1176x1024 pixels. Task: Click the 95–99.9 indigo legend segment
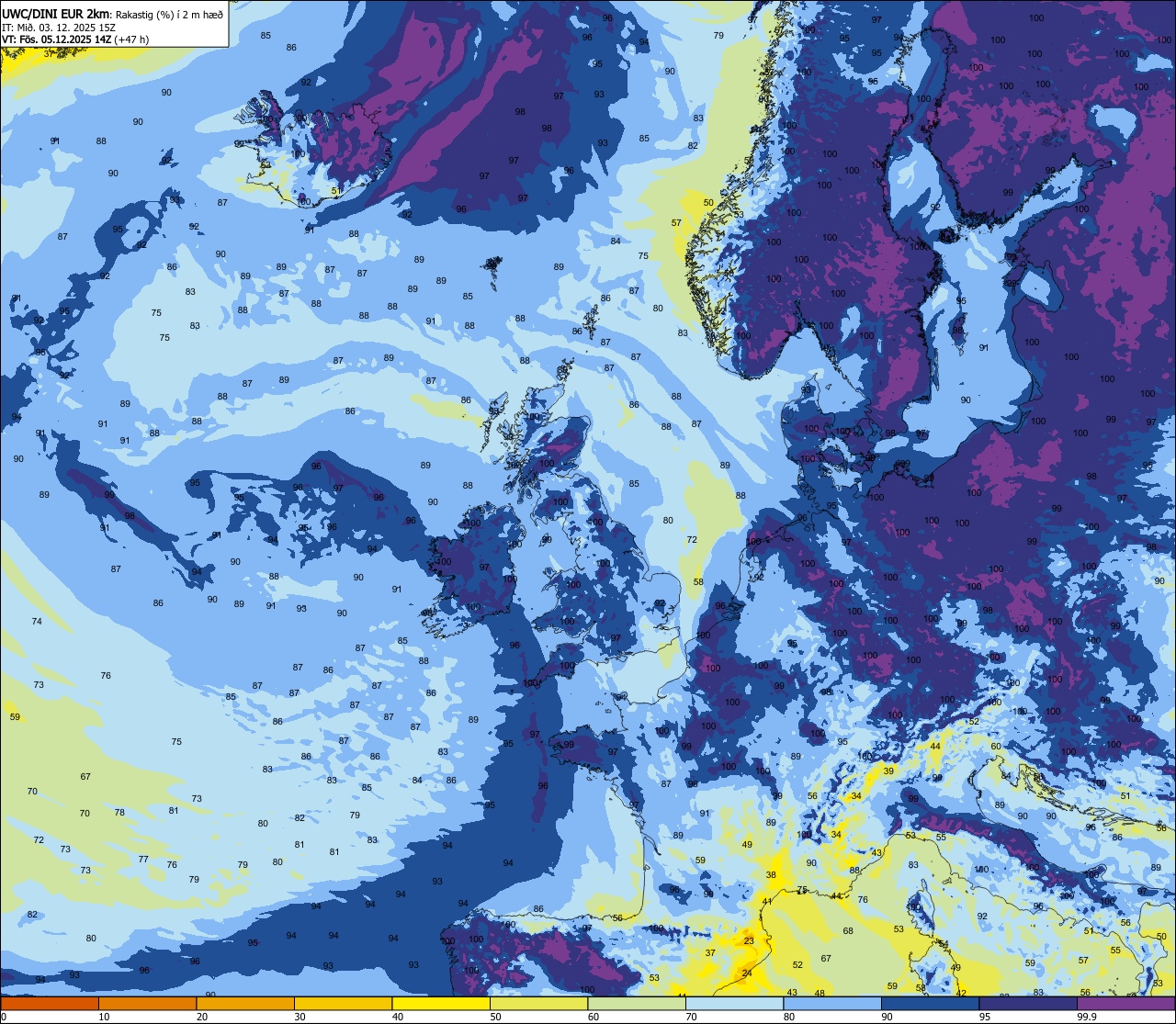(x=1028, y=1003)
